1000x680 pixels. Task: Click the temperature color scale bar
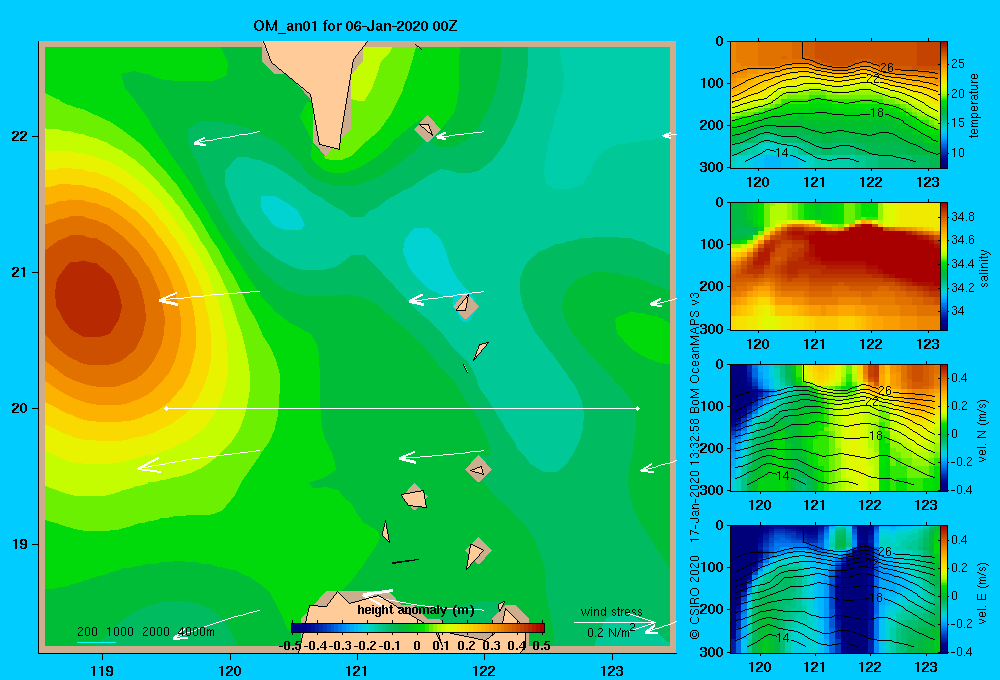coord(944,105)
